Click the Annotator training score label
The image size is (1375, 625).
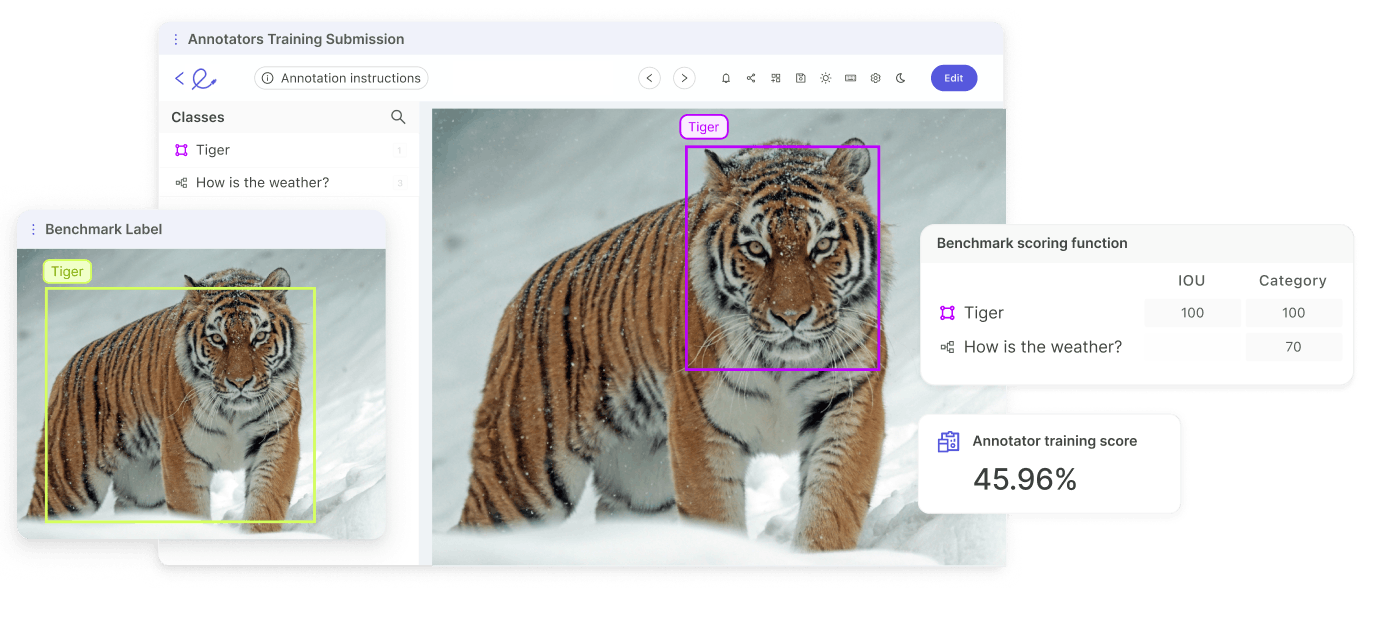[x=1055, y=441]
